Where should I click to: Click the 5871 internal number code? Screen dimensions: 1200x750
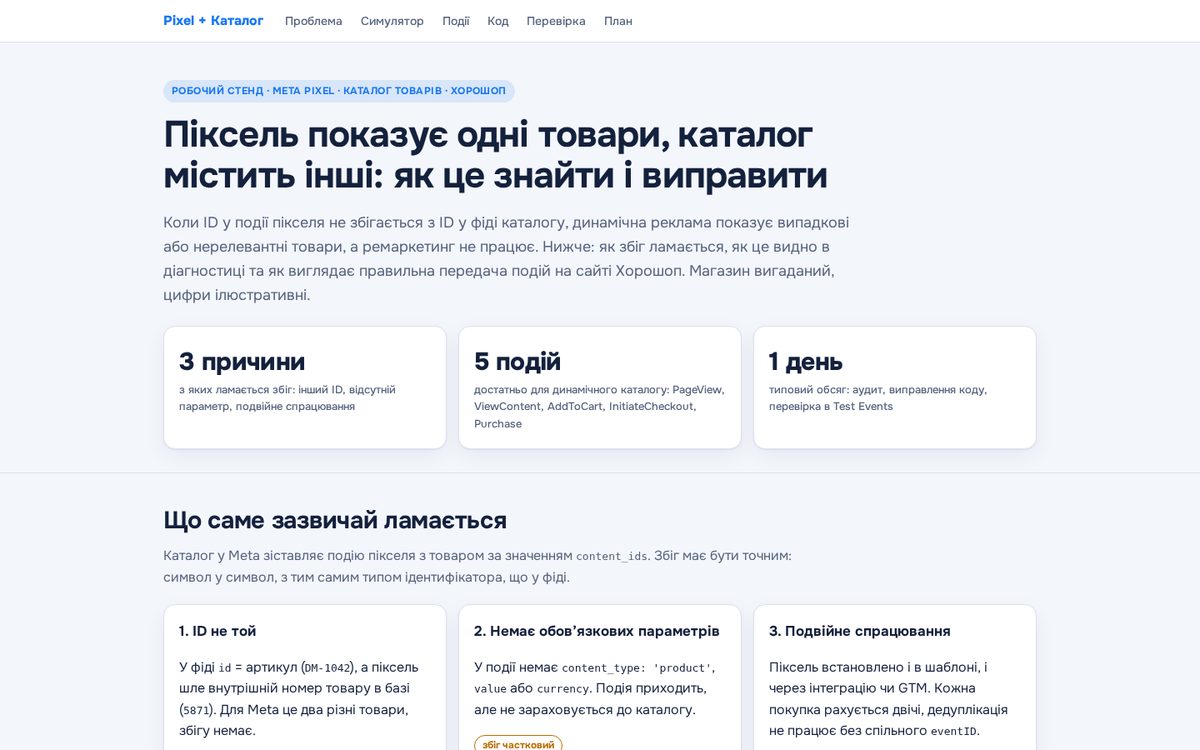pyautogui.click(x=197, y=710)
